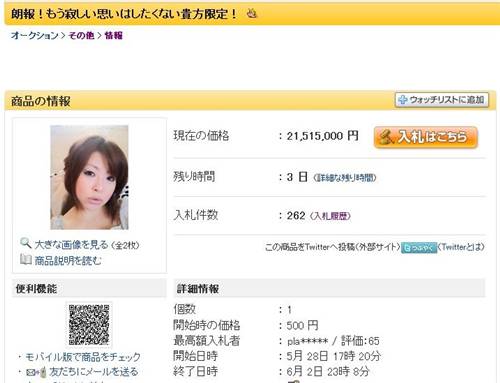This screenshot has height=383, width=500.
Task: Open the 情報 breadcrumb category
Action: click(114, 35)
